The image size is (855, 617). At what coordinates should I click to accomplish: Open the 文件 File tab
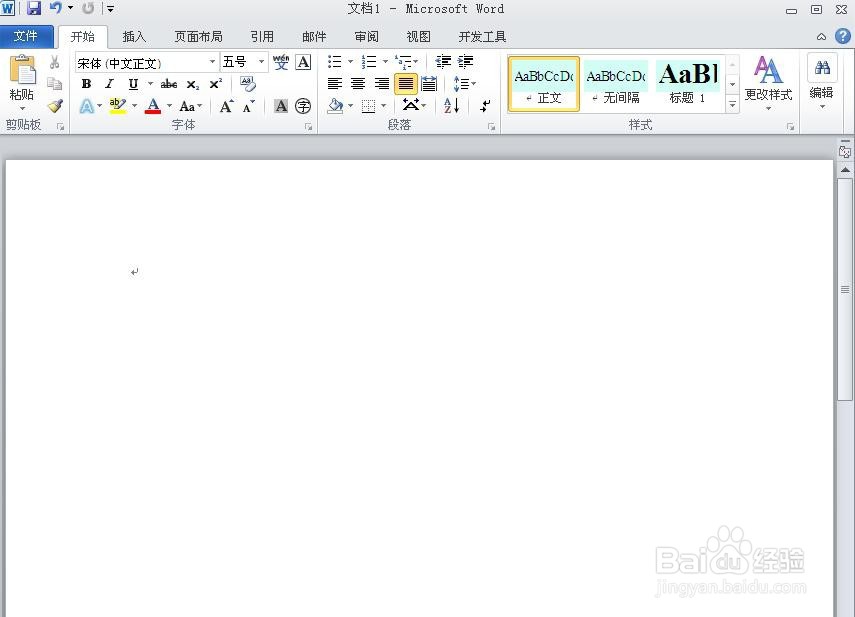coord(26,37)
